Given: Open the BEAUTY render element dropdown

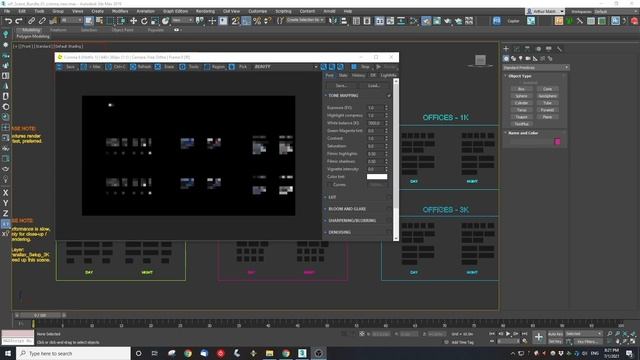Looking at the screenshot, I should tap(285, 67).
